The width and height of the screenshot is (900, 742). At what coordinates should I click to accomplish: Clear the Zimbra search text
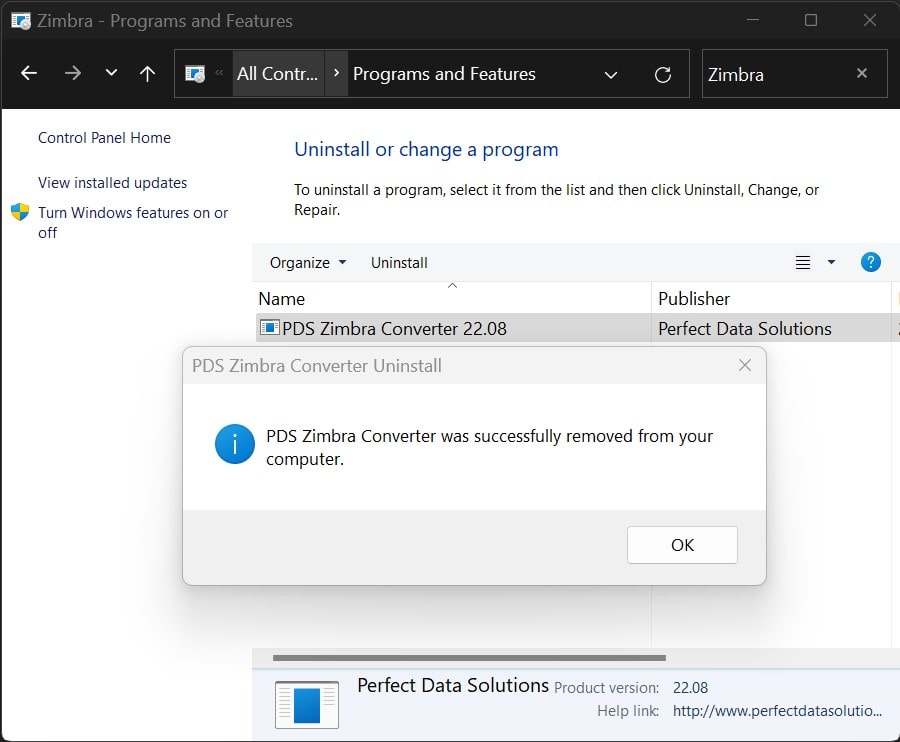862,73
